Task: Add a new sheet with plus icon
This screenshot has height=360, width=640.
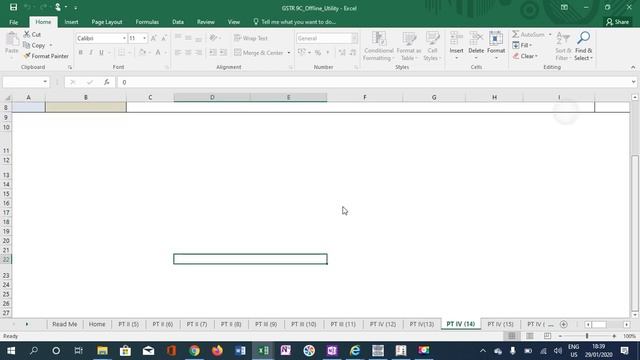Action: click(564, 324)
